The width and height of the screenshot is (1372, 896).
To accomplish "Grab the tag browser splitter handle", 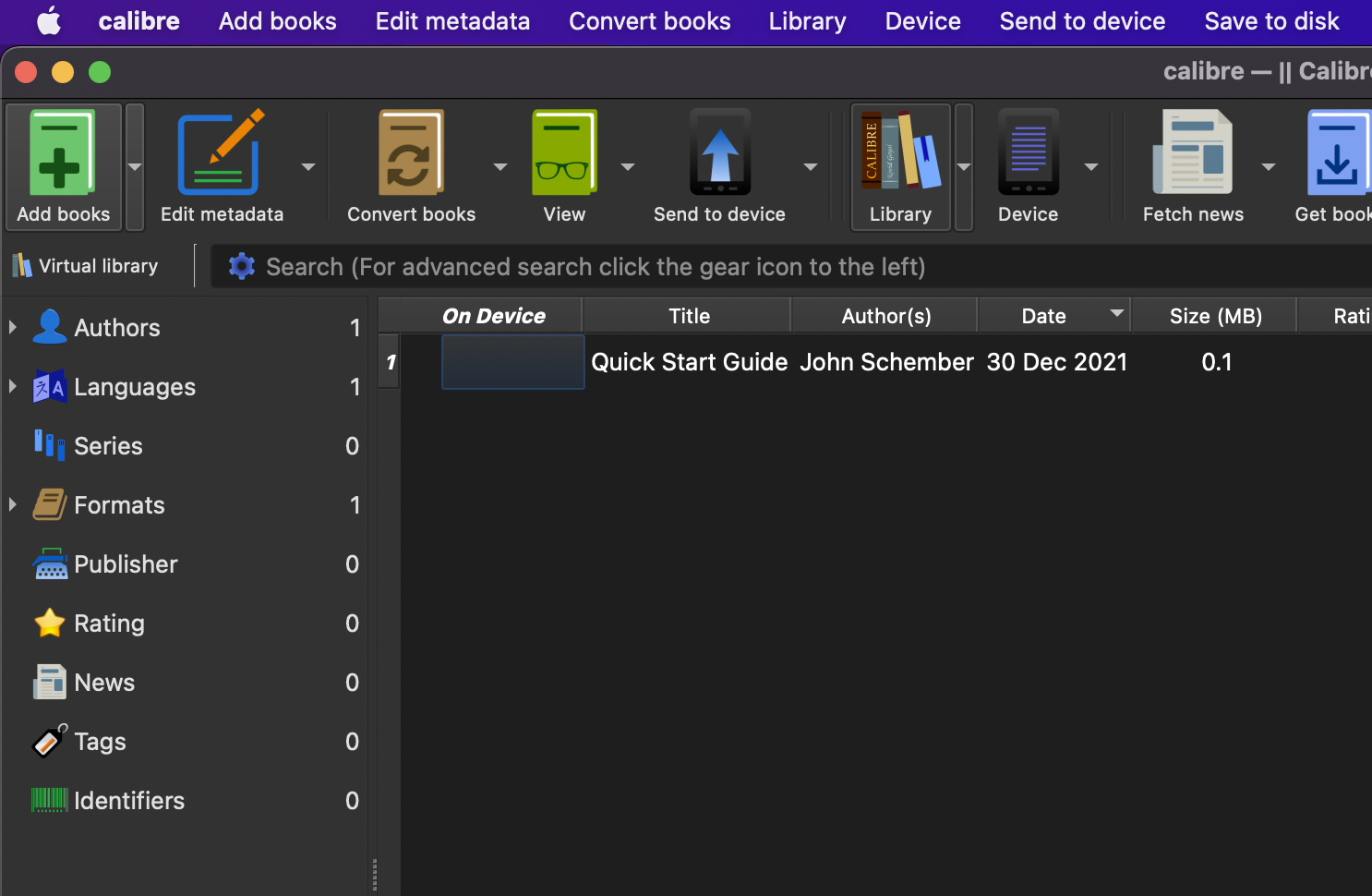I will tap(374, 874).
